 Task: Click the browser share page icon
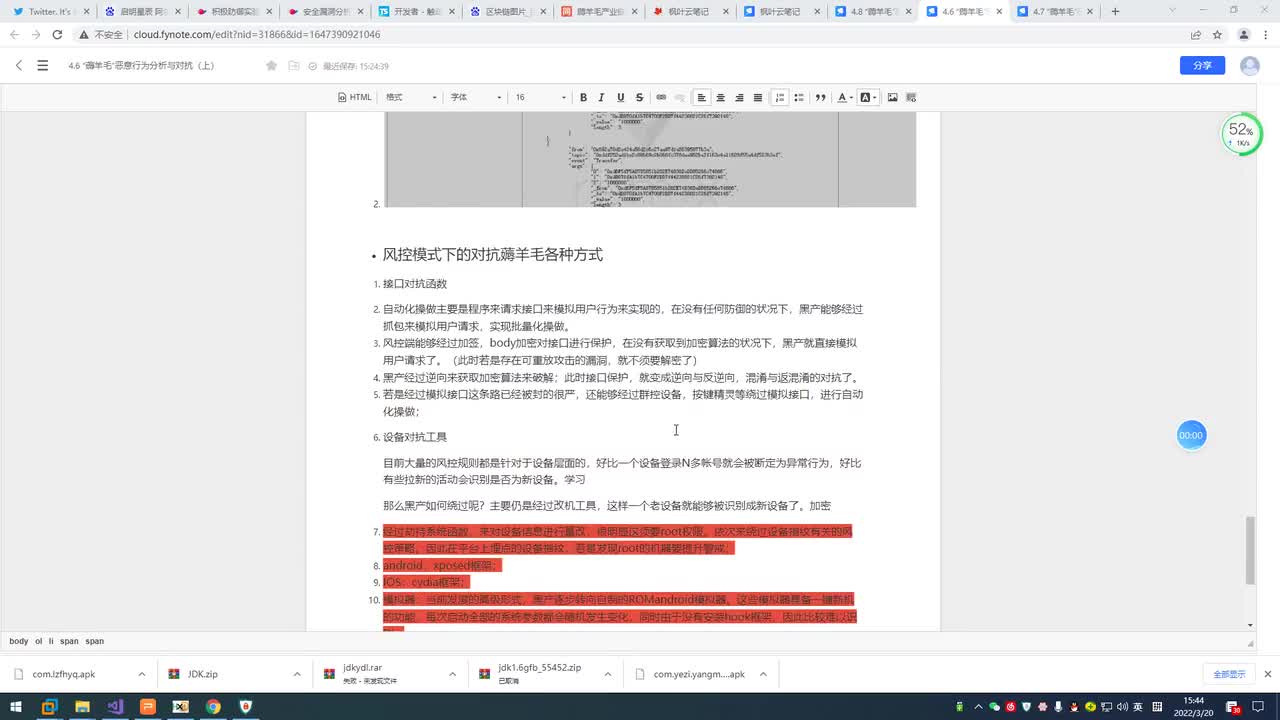[x=1195, y=34]
